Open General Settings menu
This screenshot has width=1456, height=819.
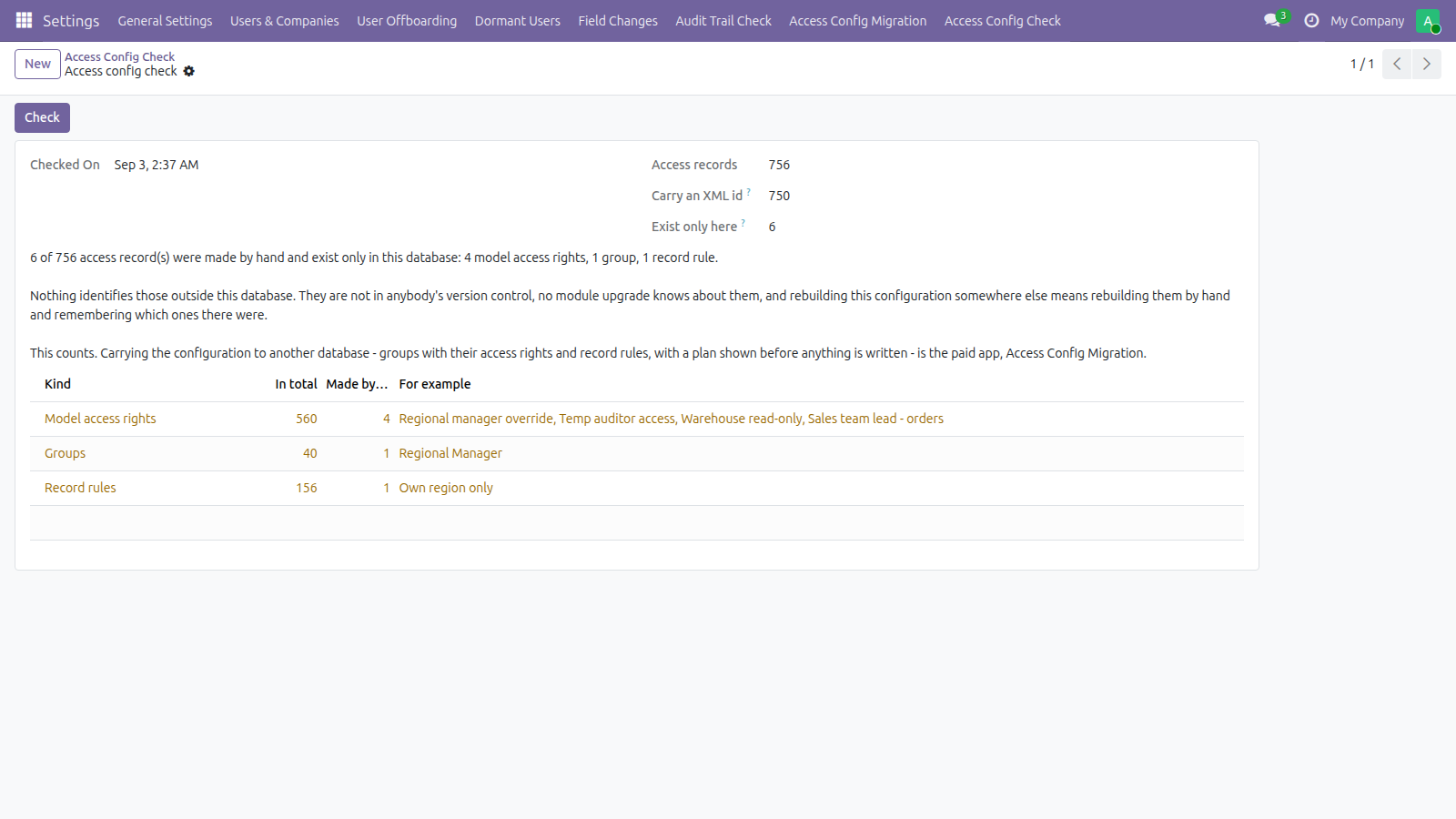(x=165, y=21)
